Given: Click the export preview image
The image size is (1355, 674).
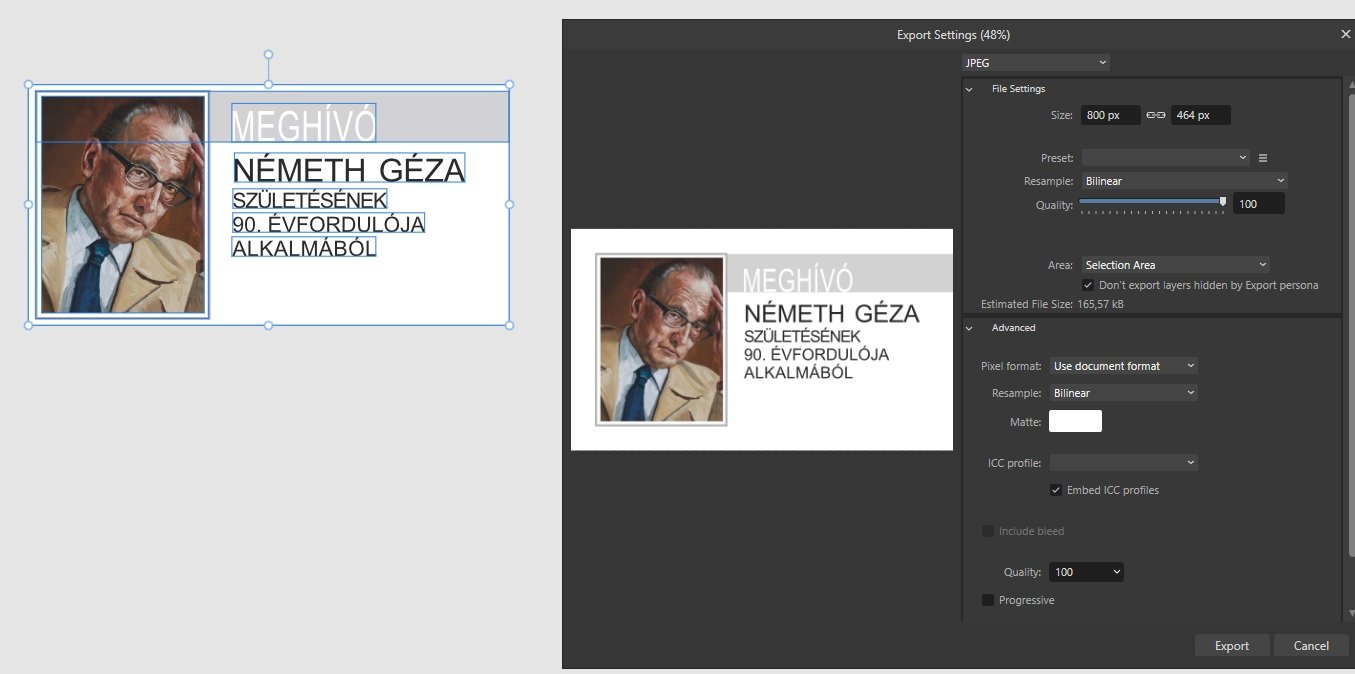Looking at the screenshot, I should [761, 340].
